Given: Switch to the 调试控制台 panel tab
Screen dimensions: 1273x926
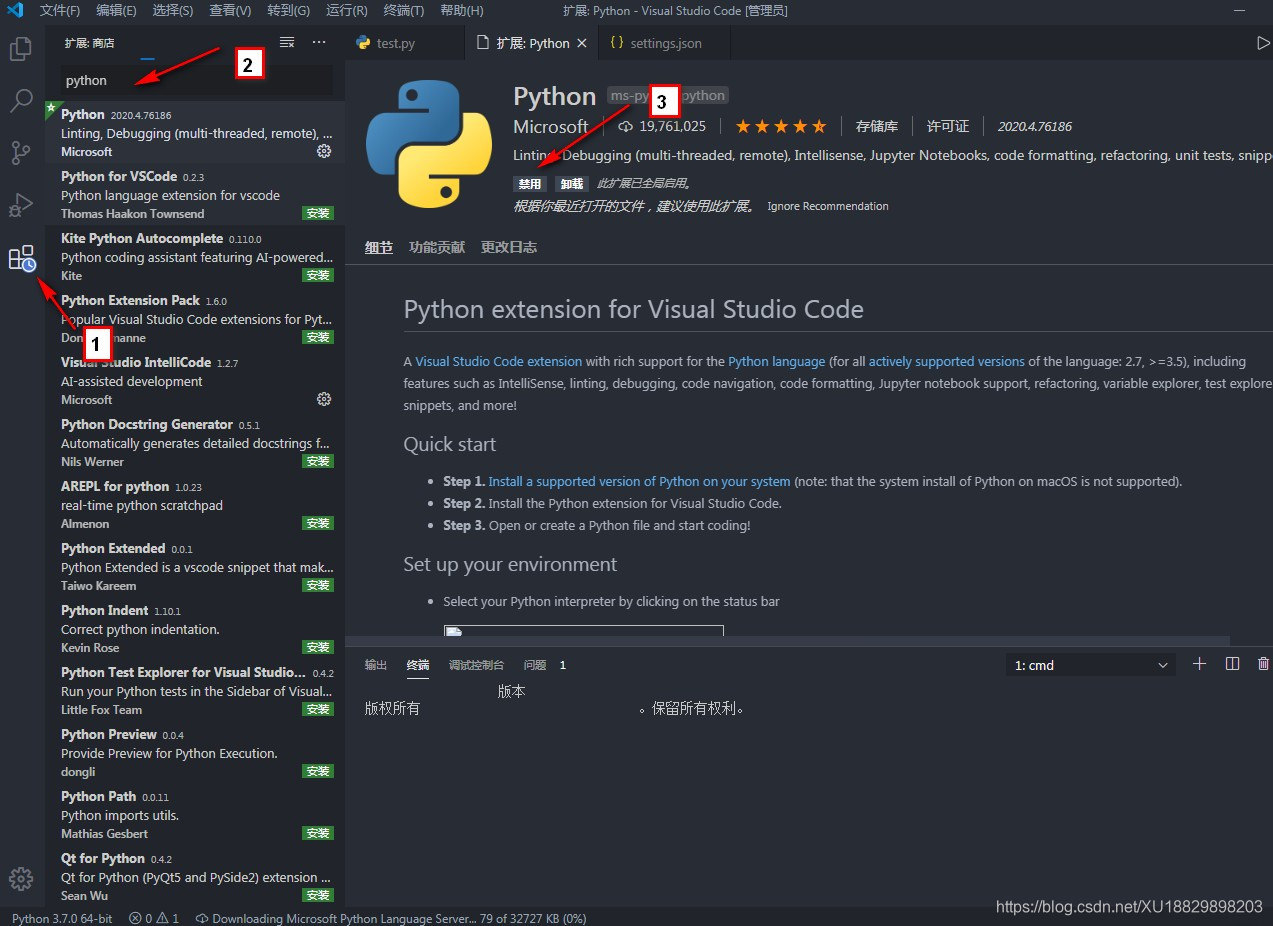Looking at the screenshot, I should (x=476, y=665).
